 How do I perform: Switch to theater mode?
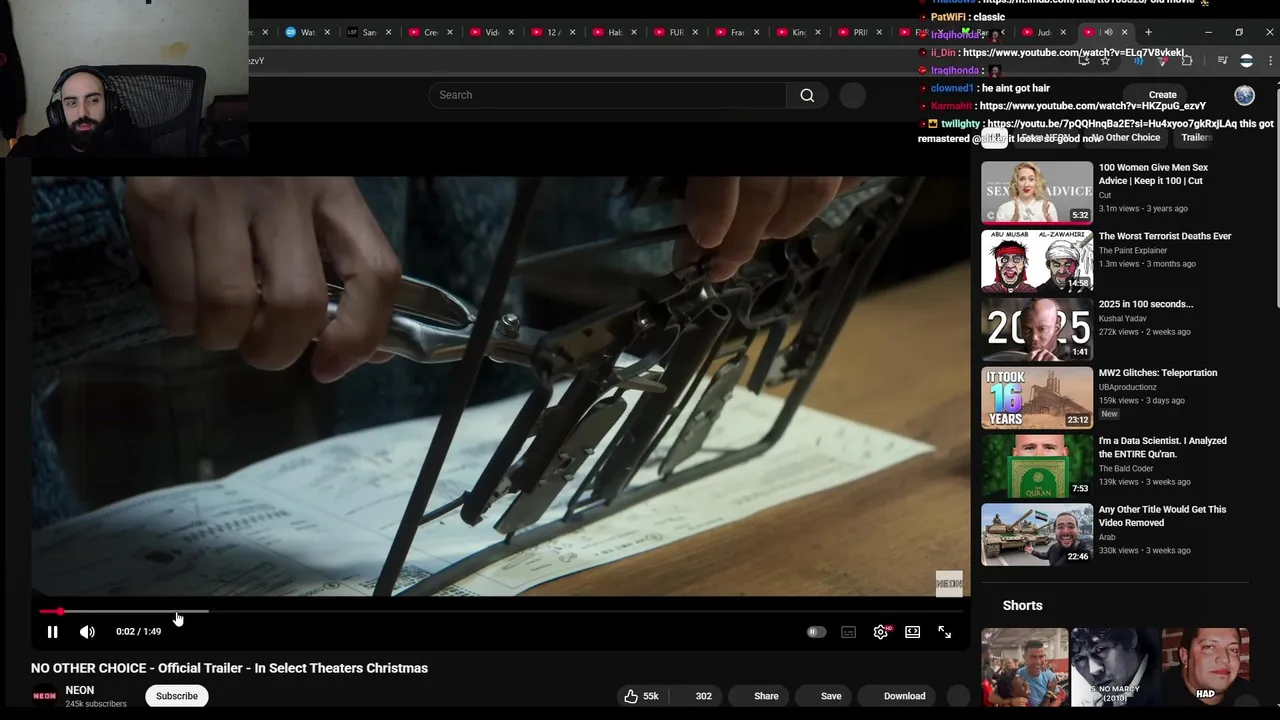click(x=912, y=632)
